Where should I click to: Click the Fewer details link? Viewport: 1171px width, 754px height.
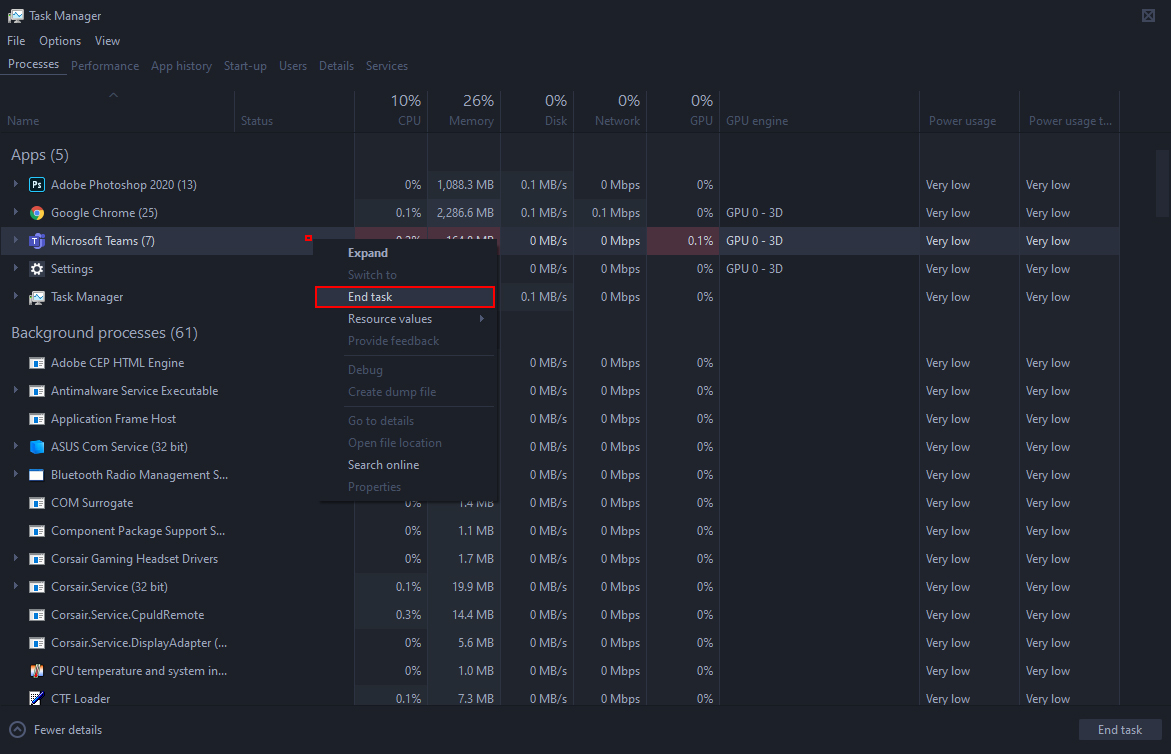[x=68, y=730]
